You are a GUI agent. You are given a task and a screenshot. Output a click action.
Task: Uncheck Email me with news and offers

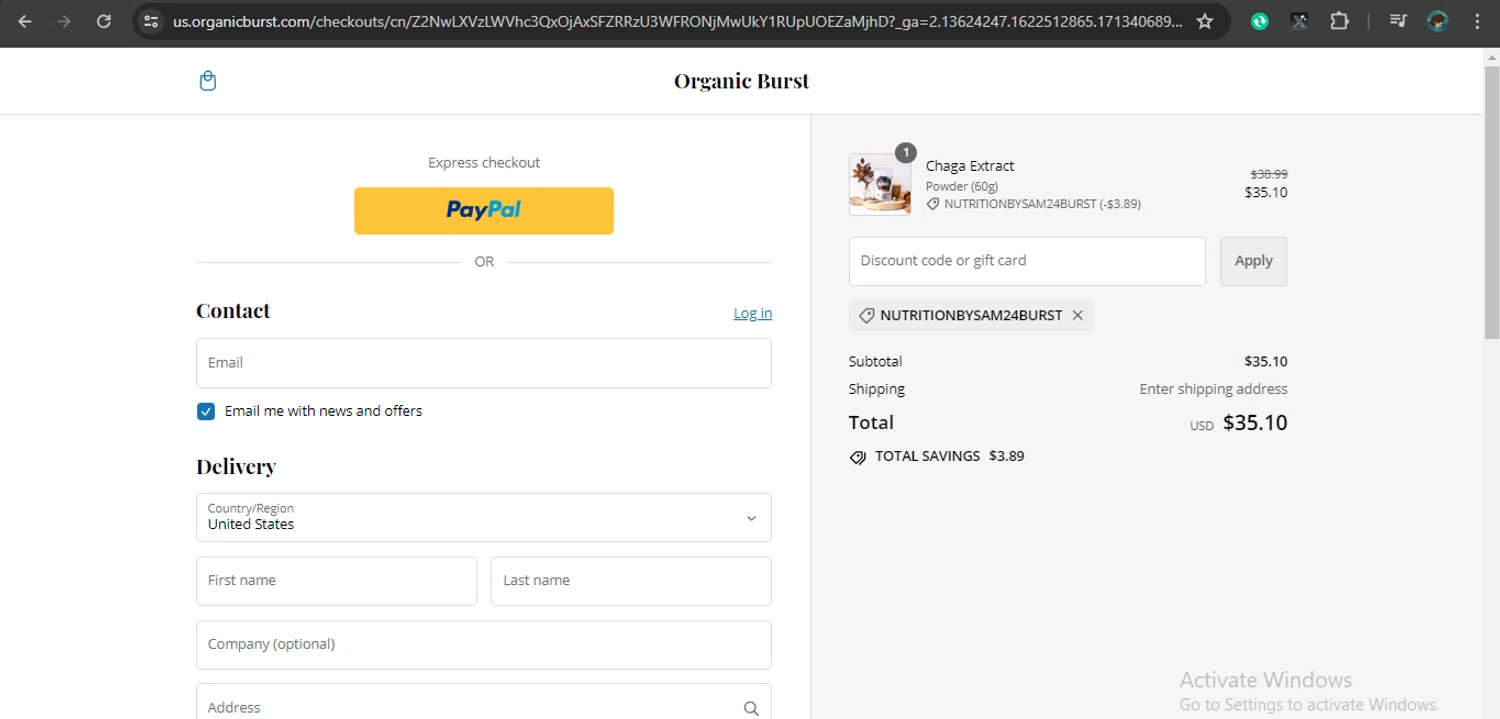tap(206, 411)
